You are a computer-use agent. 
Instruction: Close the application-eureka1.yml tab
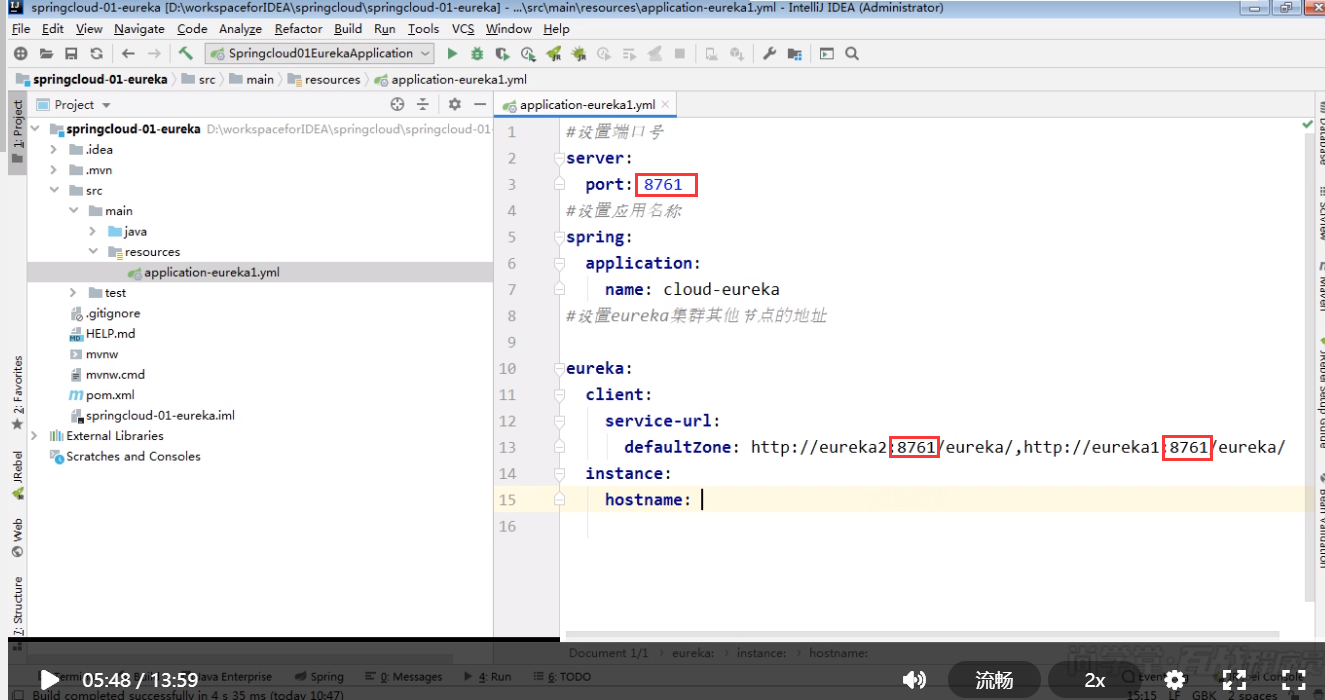(x=666, y=105)
